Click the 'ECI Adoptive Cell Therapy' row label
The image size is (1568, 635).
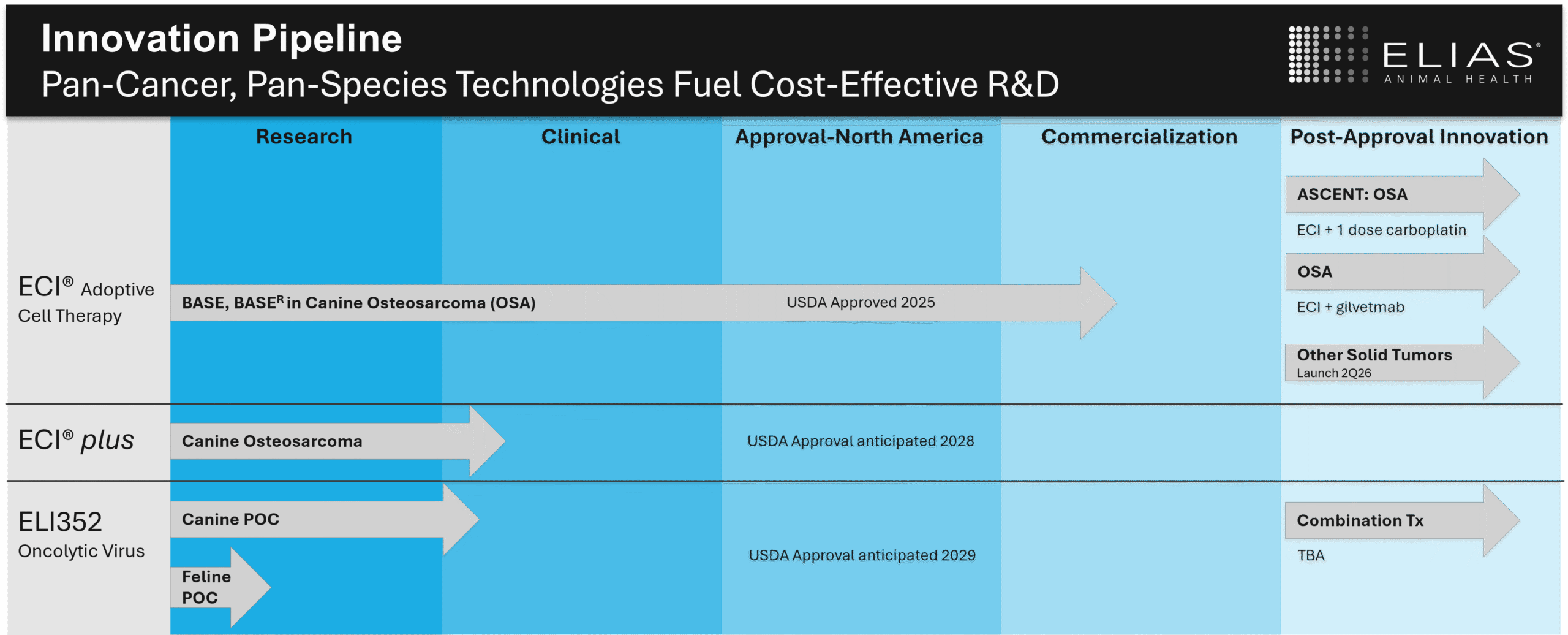[x=86, y=300]
